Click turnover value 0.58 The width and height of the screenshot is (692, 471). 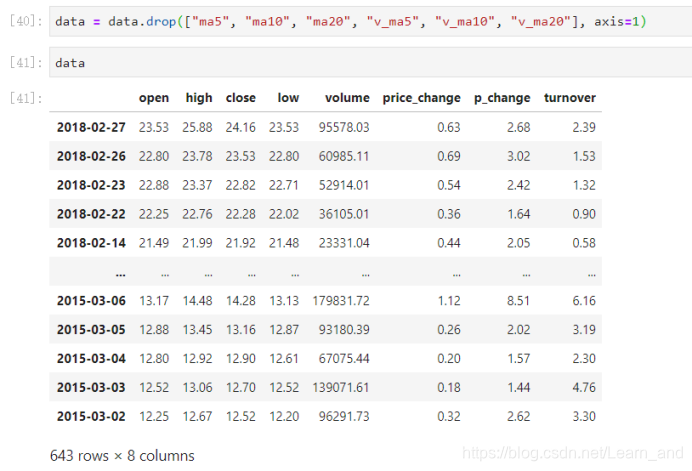584,243
